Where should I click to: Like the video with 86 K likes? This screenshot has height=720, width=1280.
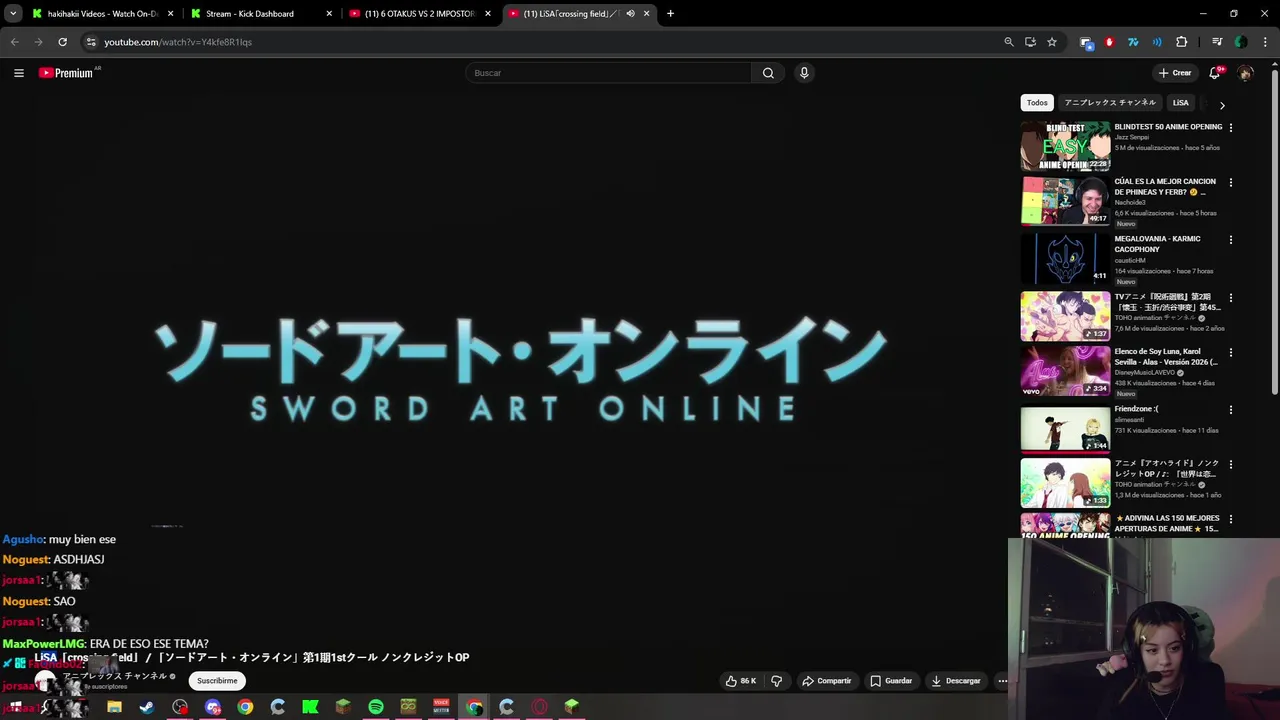coord(740,681)
